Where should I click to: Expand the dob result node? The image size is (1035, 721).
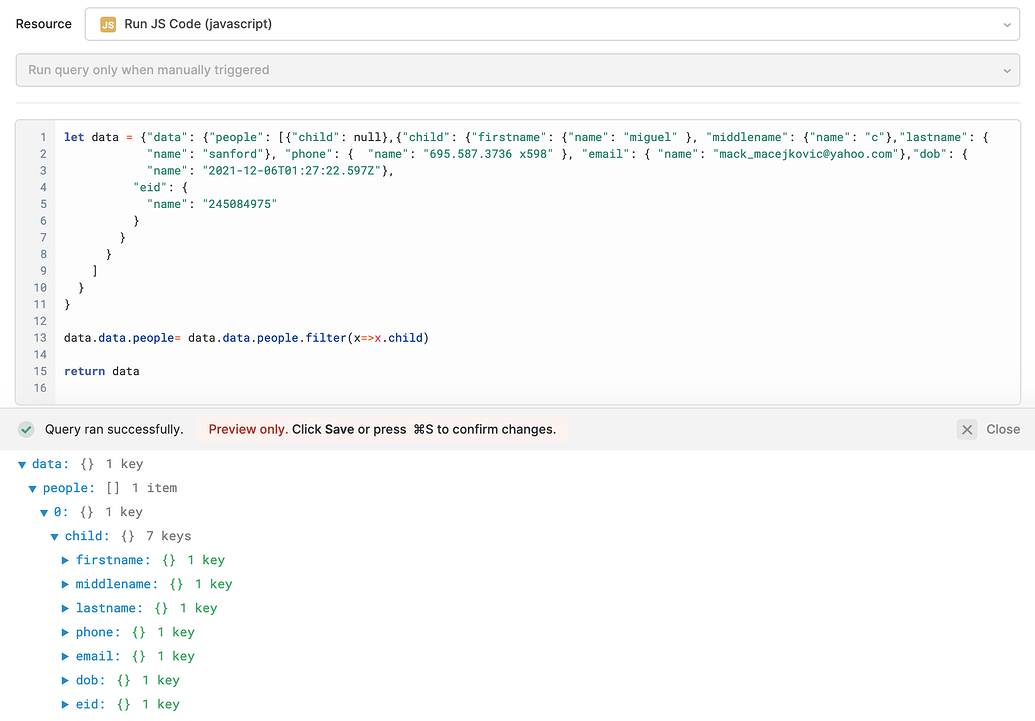point(65,680)
